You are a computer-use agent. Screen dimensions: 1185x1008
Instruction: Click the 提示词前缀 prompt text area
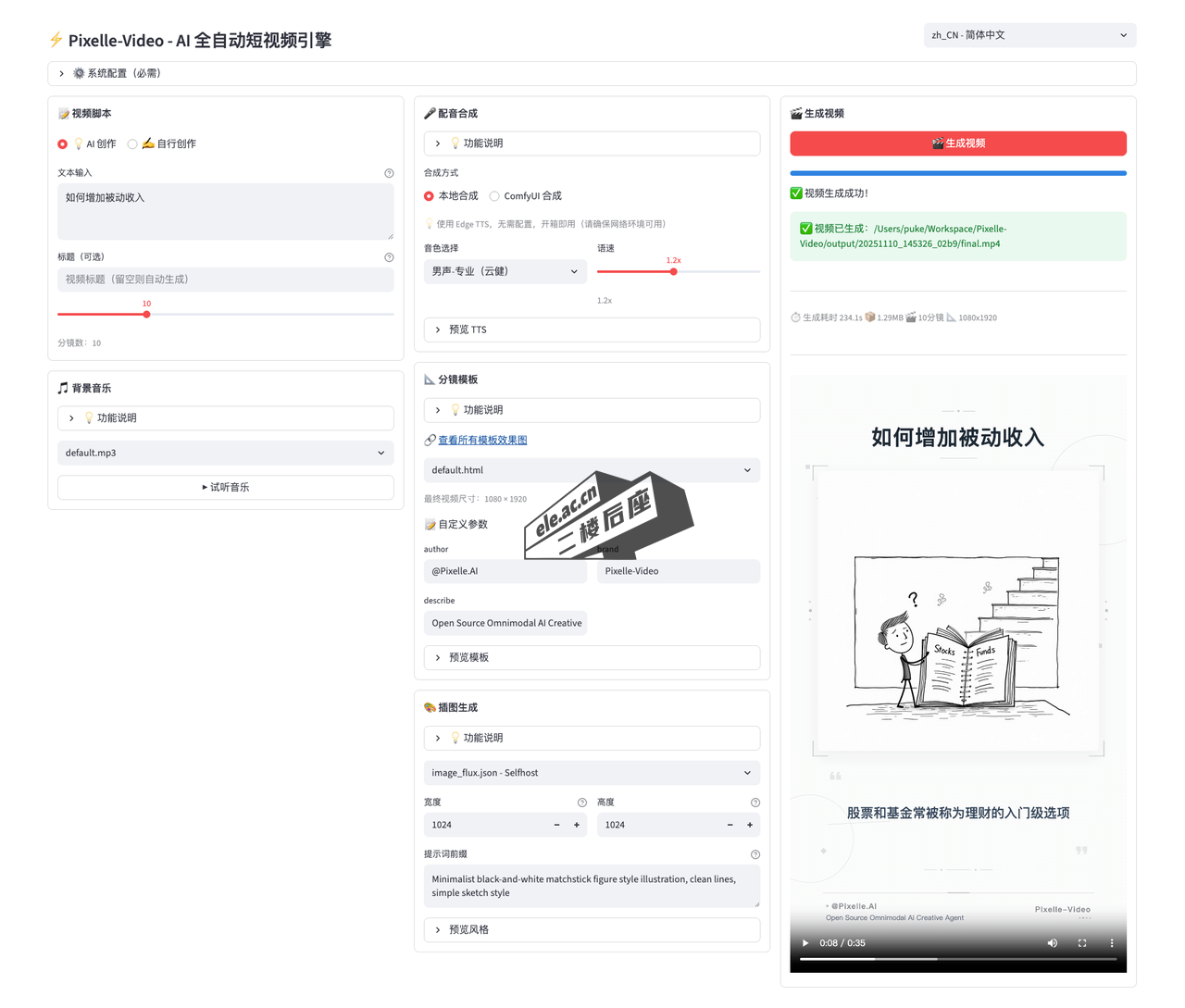click(592, 887)
